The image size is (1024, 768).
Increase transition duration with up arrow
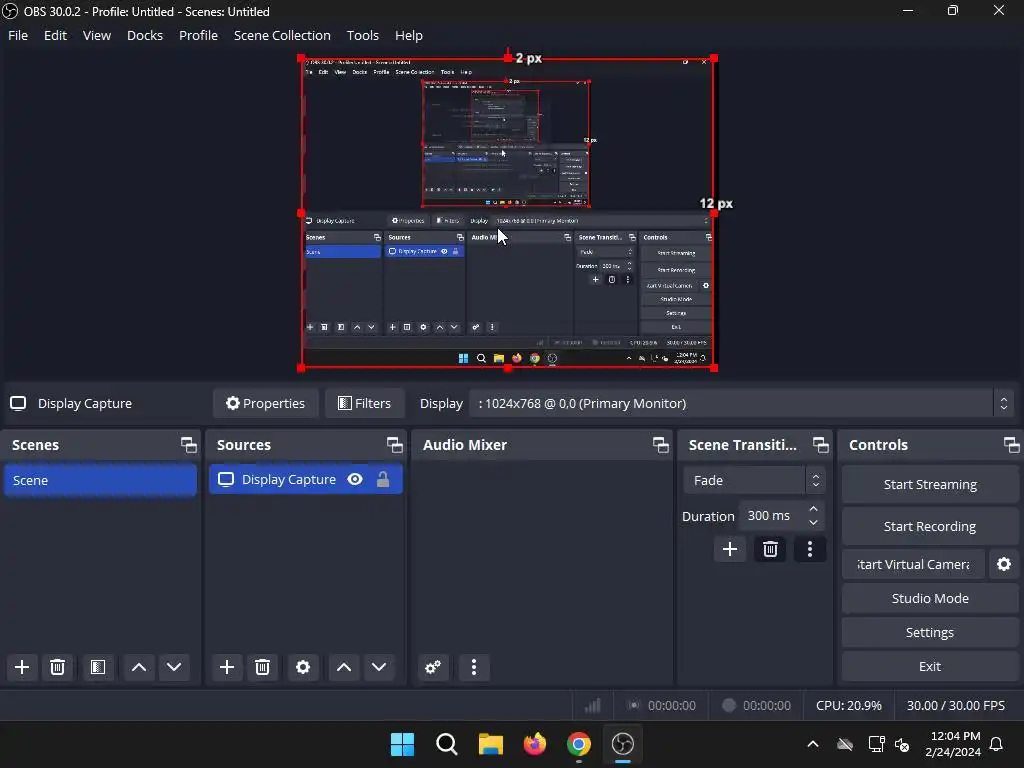pos(813,509)
